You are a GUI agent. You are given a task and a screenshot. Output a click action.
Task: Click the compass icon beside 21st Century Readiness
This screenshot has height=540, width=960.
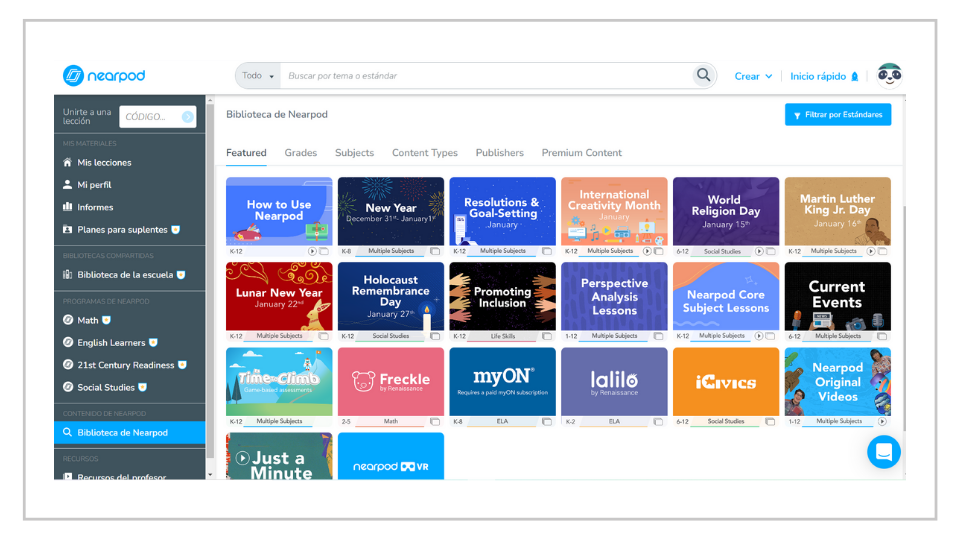click(68, 364)
